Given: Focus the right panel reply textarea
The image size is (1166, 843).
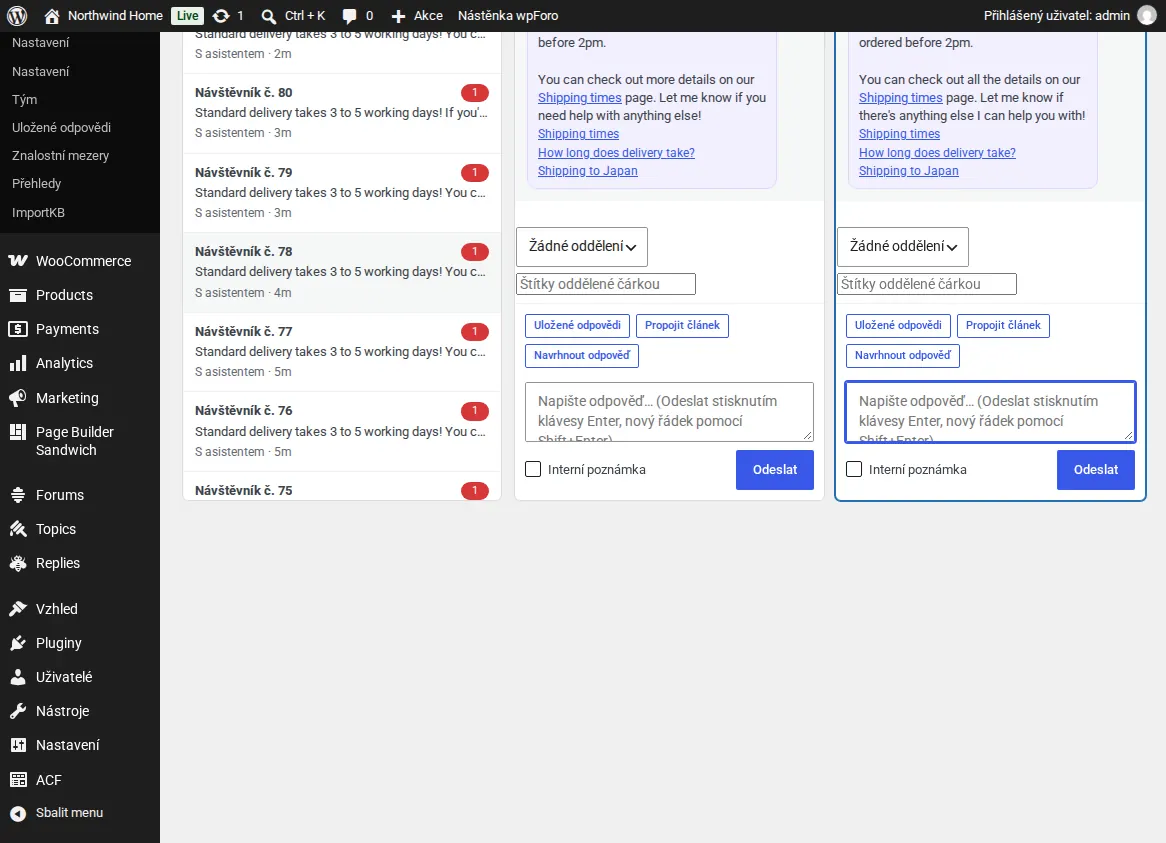Looking at the screenshot, I should tap(991, 412).
